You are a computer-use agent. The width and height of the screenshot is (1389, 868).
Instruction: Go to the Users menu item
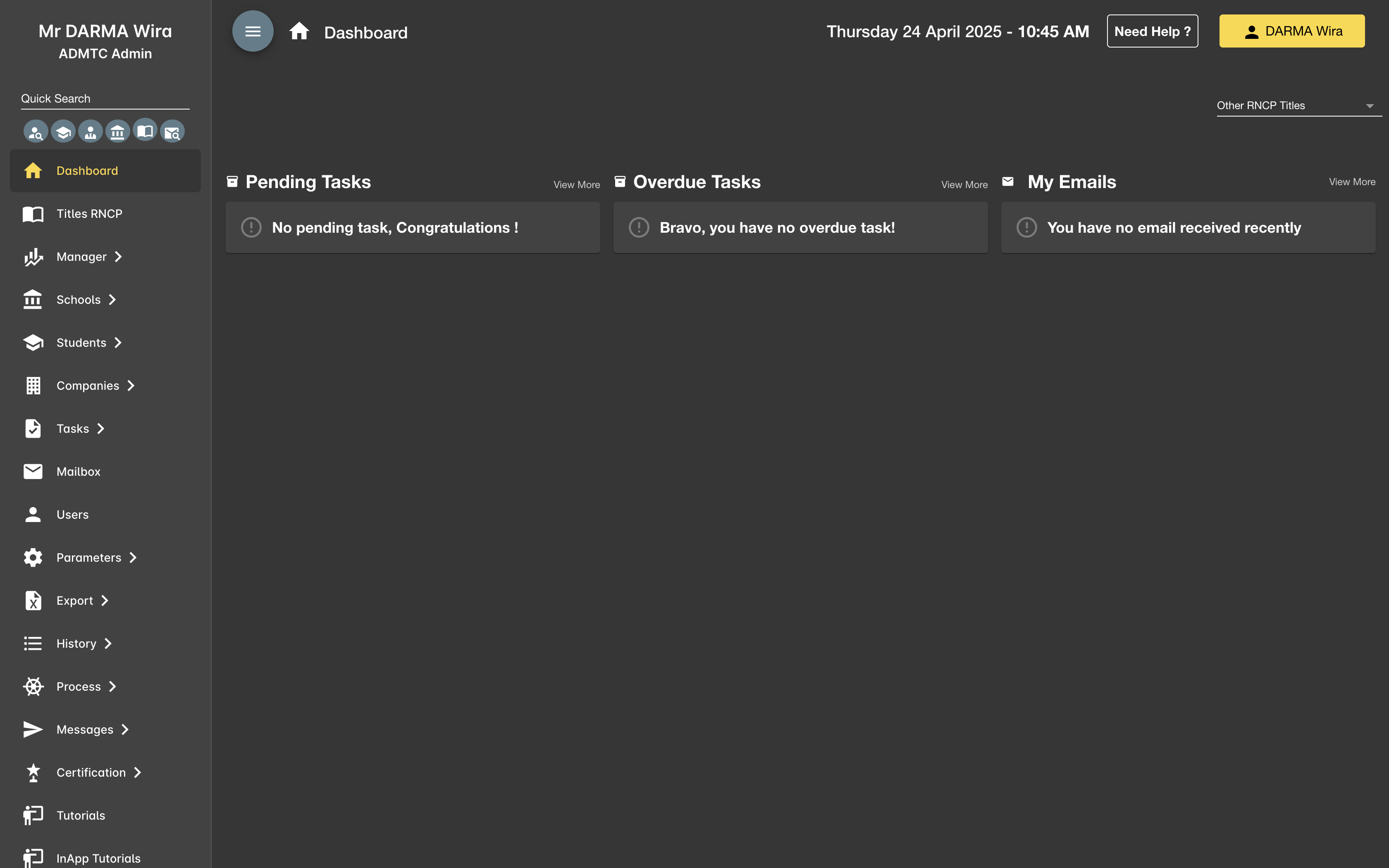coord(72,514)
